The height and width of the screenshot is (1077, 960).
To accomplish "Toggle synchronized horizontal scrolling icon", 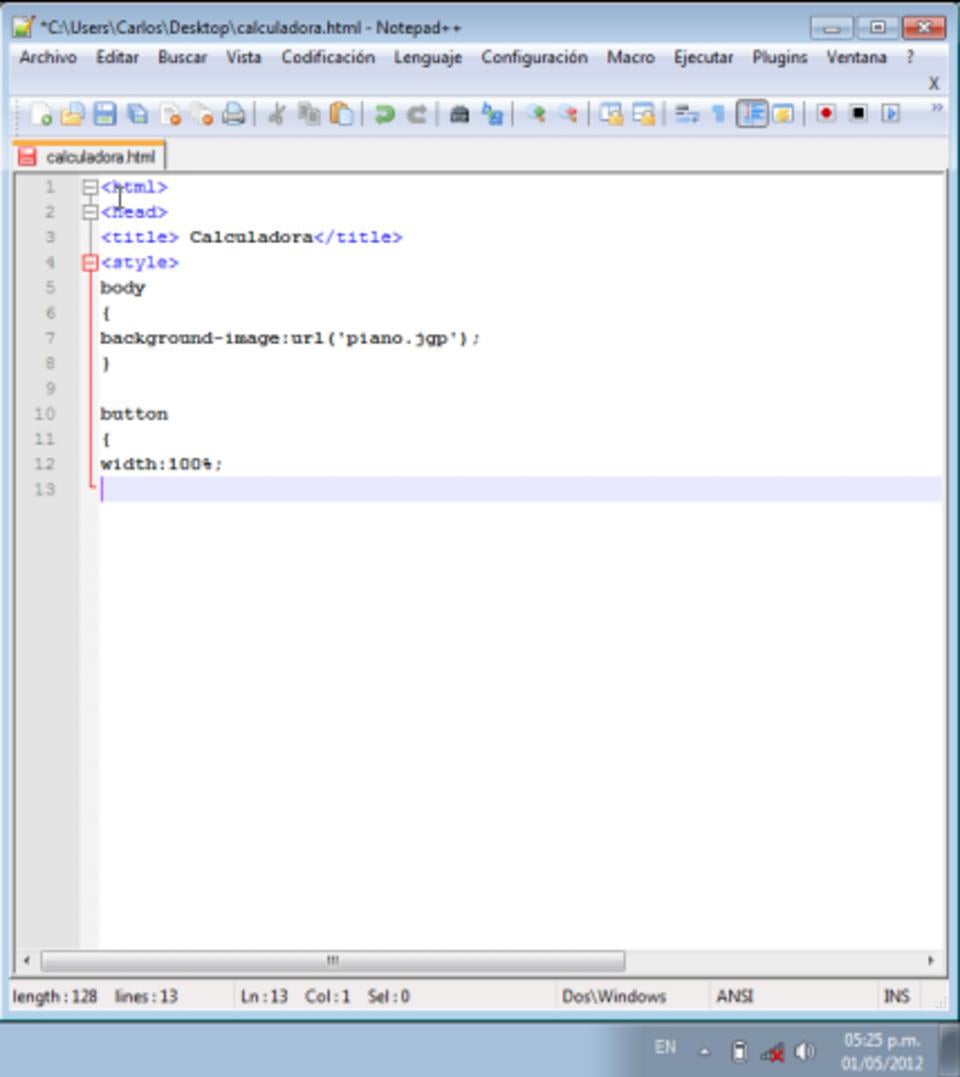I will pos(643,114).
